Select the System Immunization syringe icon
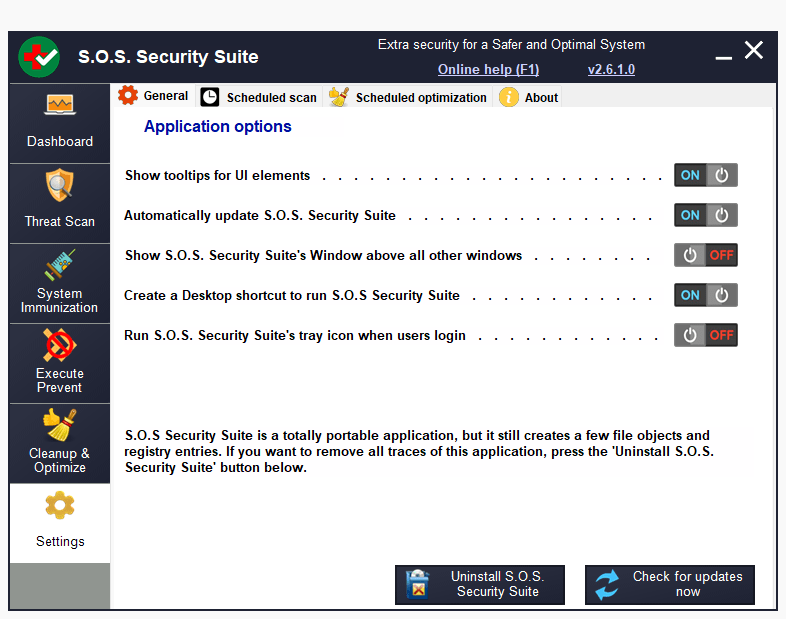 point(60,265)
